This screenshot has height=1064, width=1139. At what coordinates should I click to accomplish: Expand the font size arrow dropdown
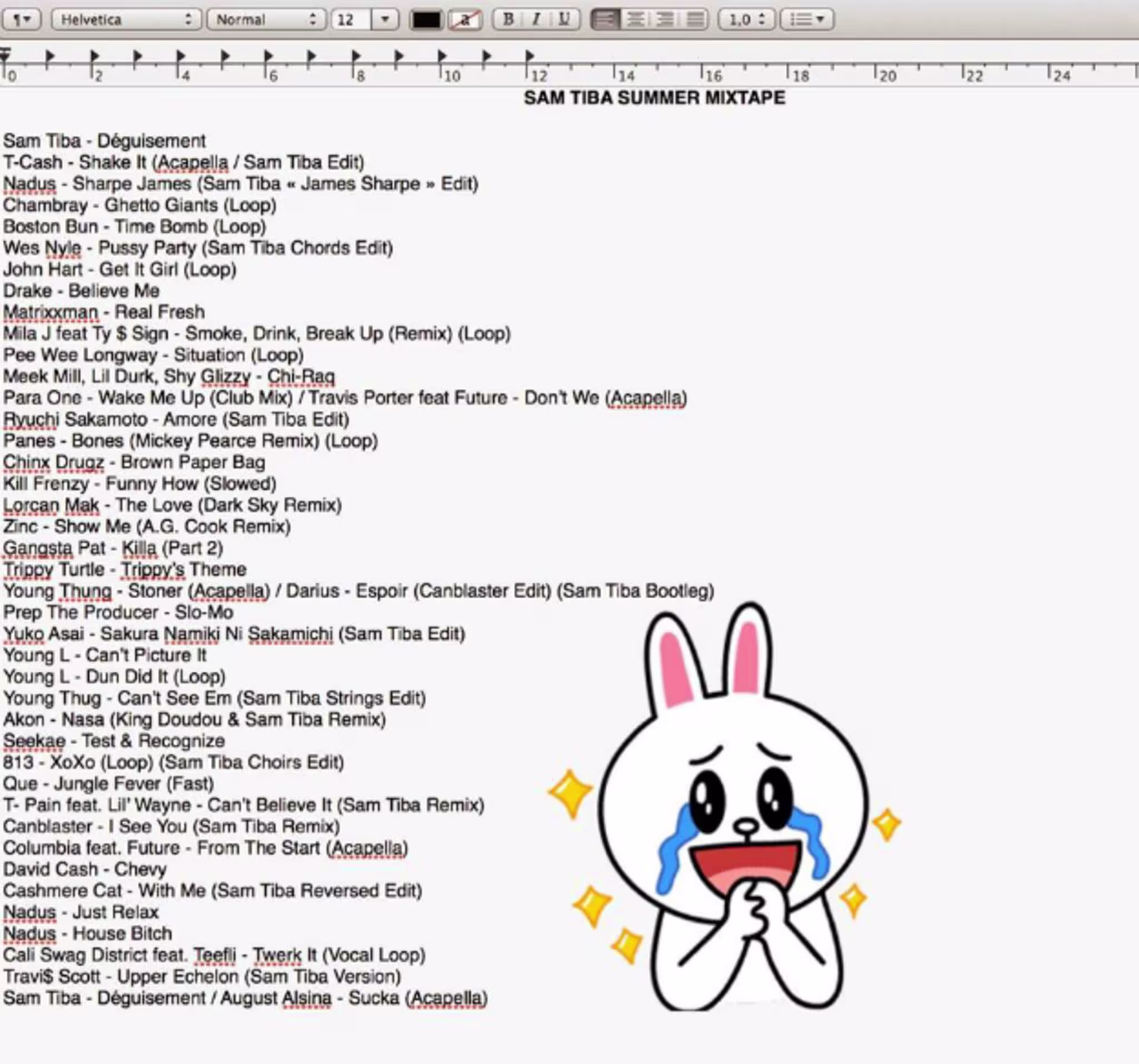coord(385,19)
